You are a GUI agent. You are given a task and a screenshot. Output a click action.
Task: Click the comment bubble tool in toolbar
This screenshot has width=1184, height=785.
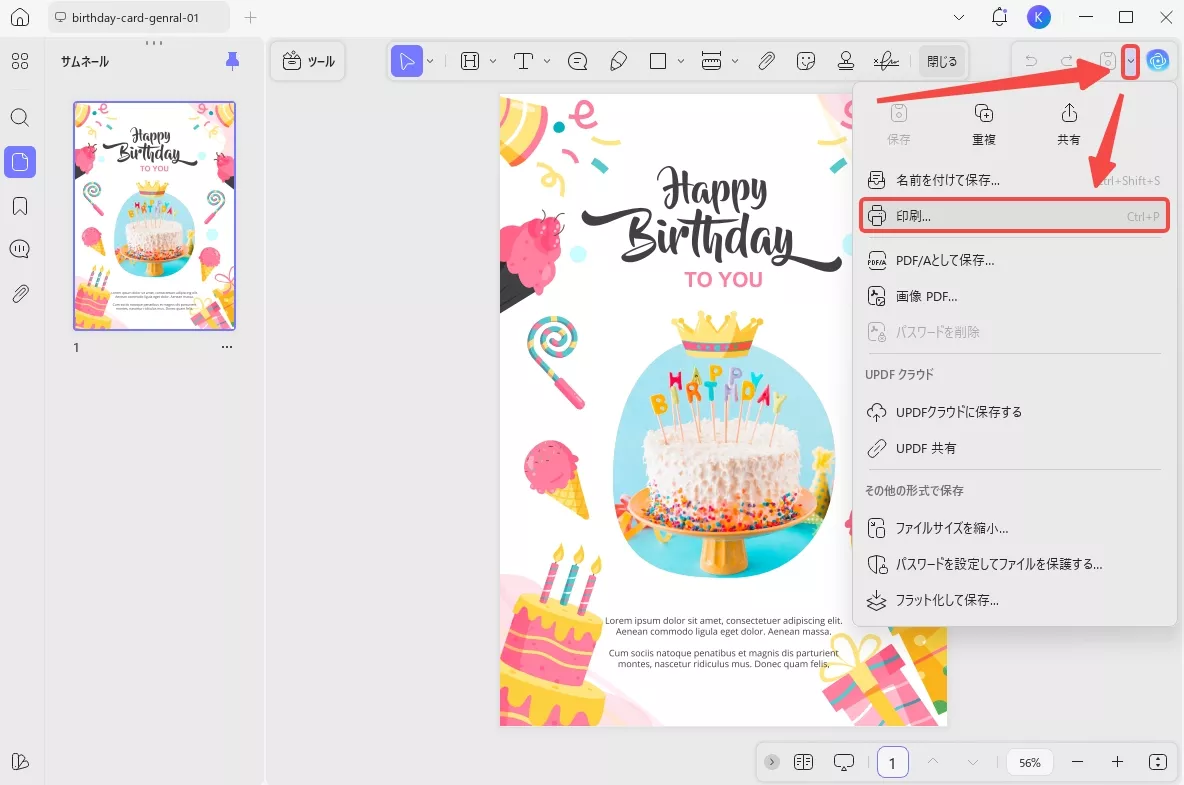point(577,61)
